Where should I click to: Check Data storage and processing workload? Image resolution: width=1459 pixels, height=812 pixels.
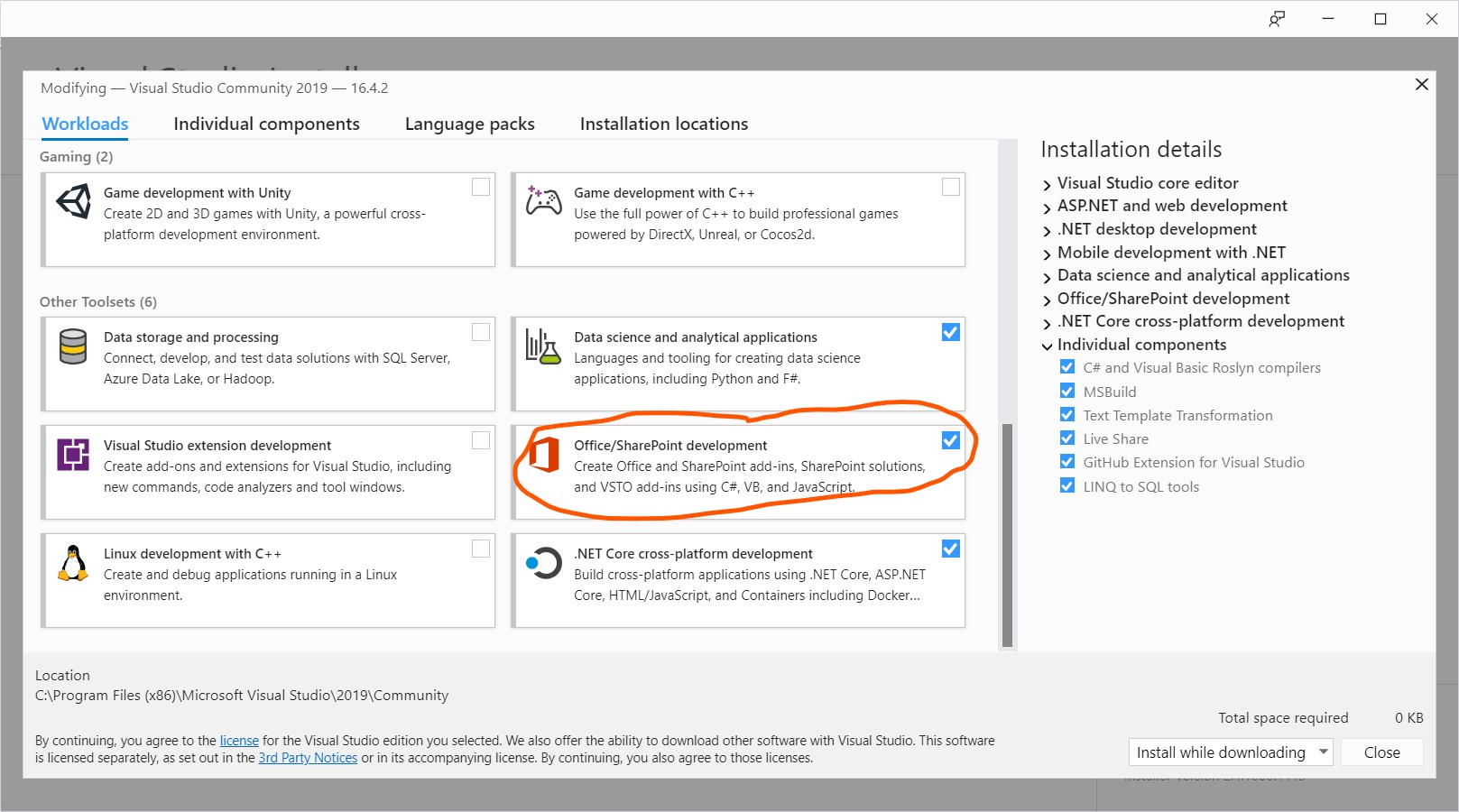481,332
